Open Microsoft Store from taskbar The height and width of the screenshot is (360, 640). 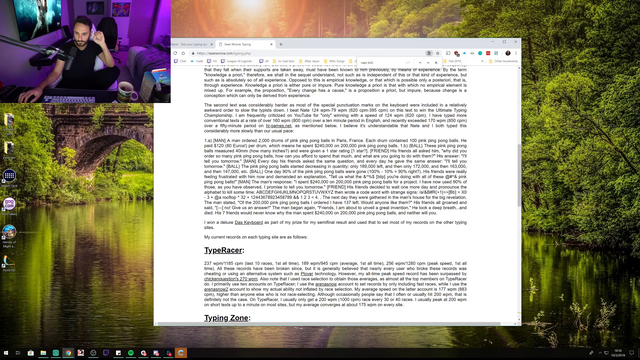pyautogui.click(x=31, y=353)
